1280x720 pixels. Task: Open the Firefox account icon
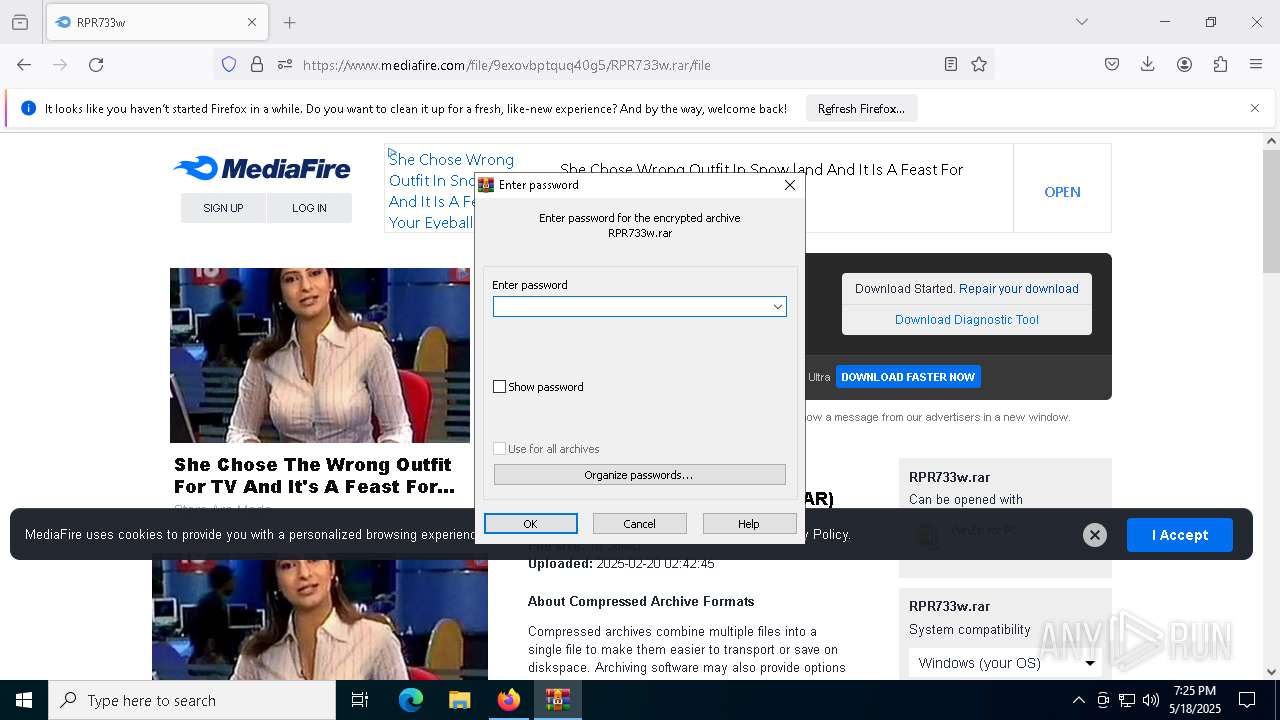[1184, 64]
